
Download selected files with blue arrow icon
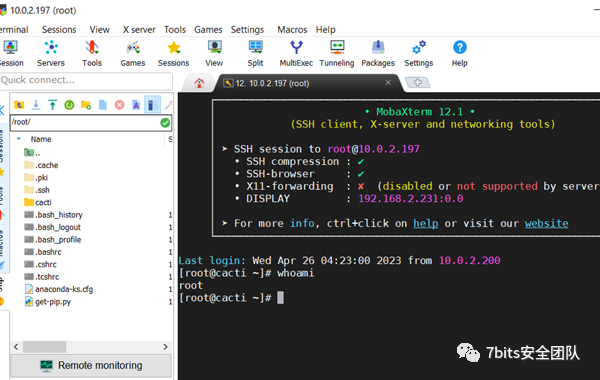36,104
